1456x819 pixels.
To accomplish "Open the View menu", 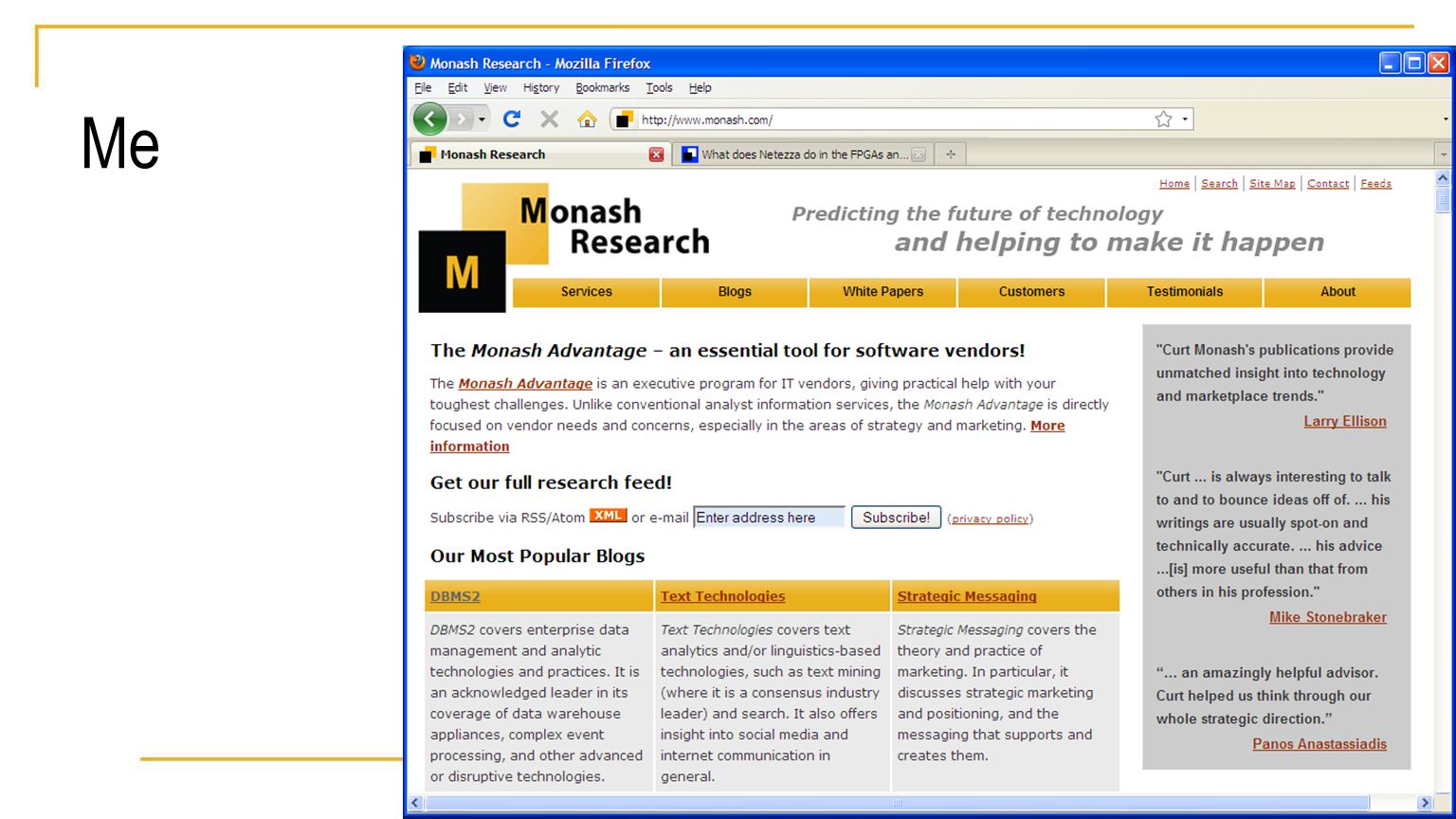I will coord(495,87).
